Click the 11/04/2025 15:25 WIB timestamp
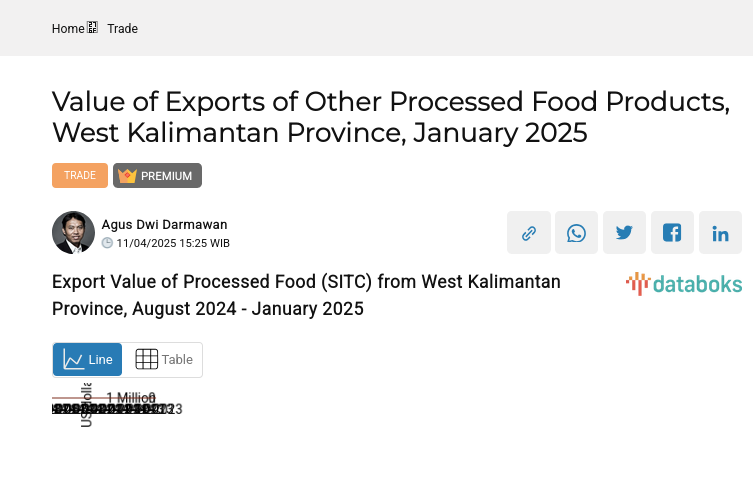This screenshot has width=753, height=498. (173, 243)
